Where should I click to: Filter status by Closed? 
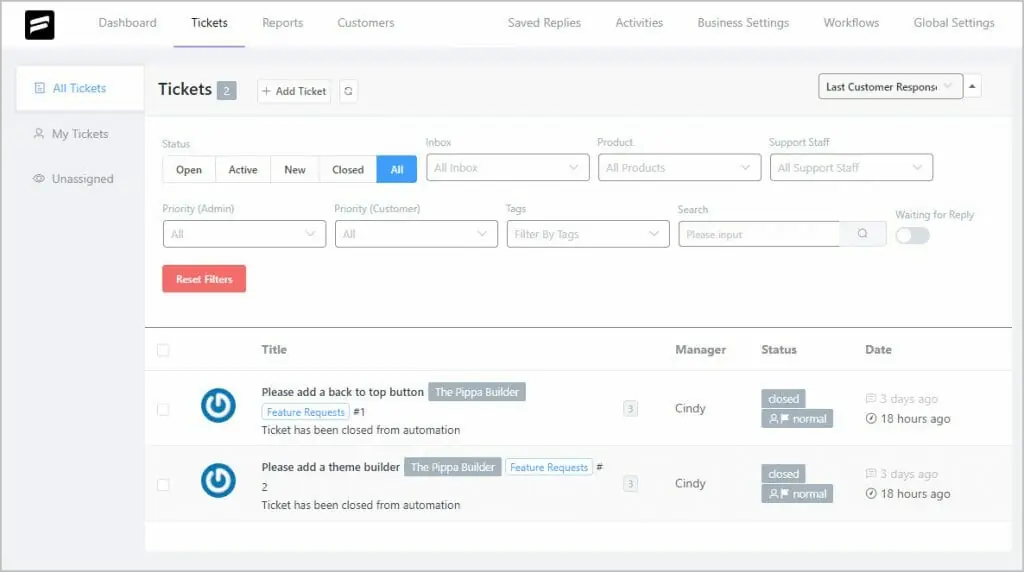347,169
